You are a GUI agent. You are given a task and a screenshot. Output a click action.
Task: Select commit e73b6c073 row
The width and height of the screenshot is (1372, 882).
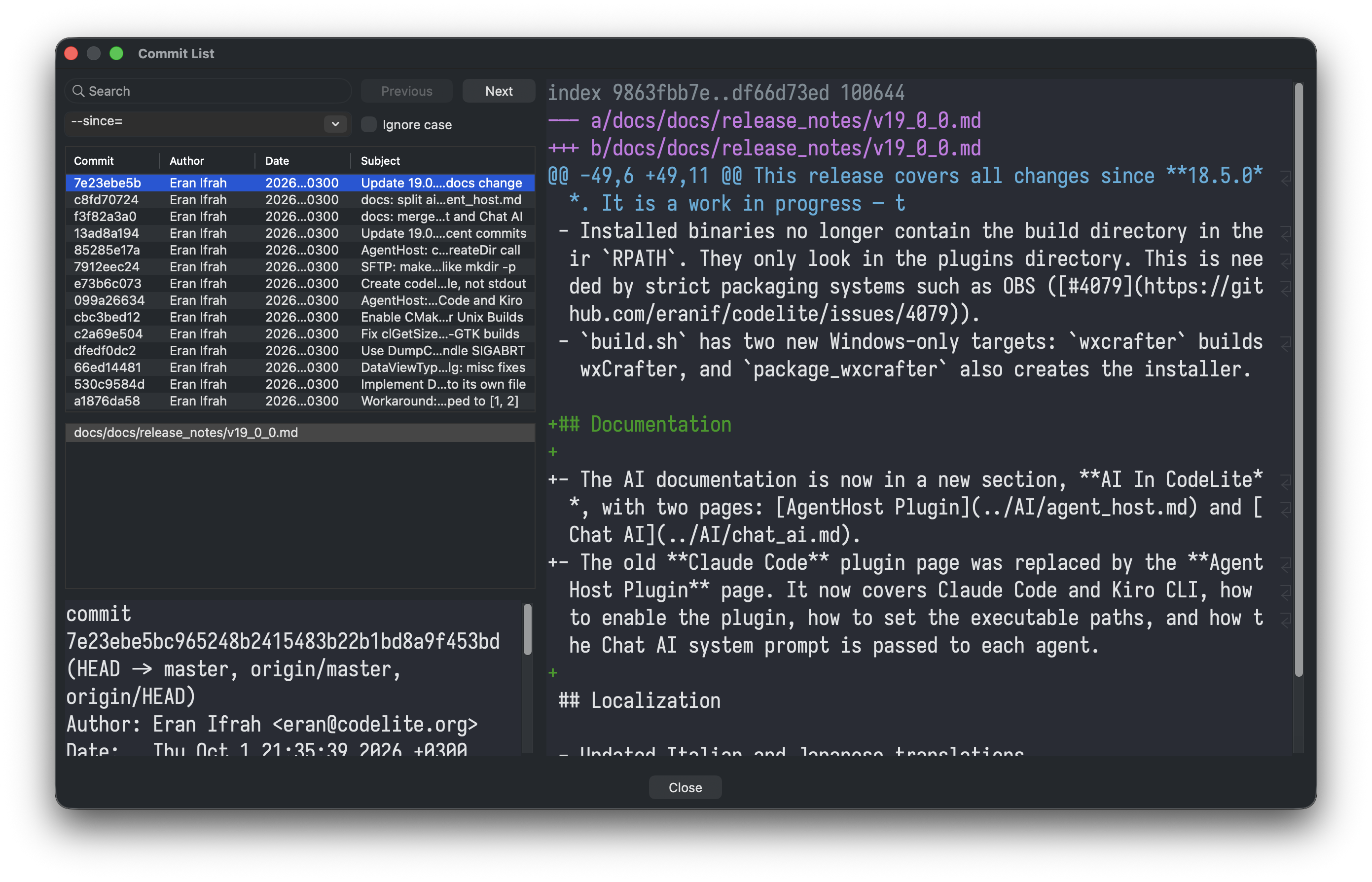[300, 284]
